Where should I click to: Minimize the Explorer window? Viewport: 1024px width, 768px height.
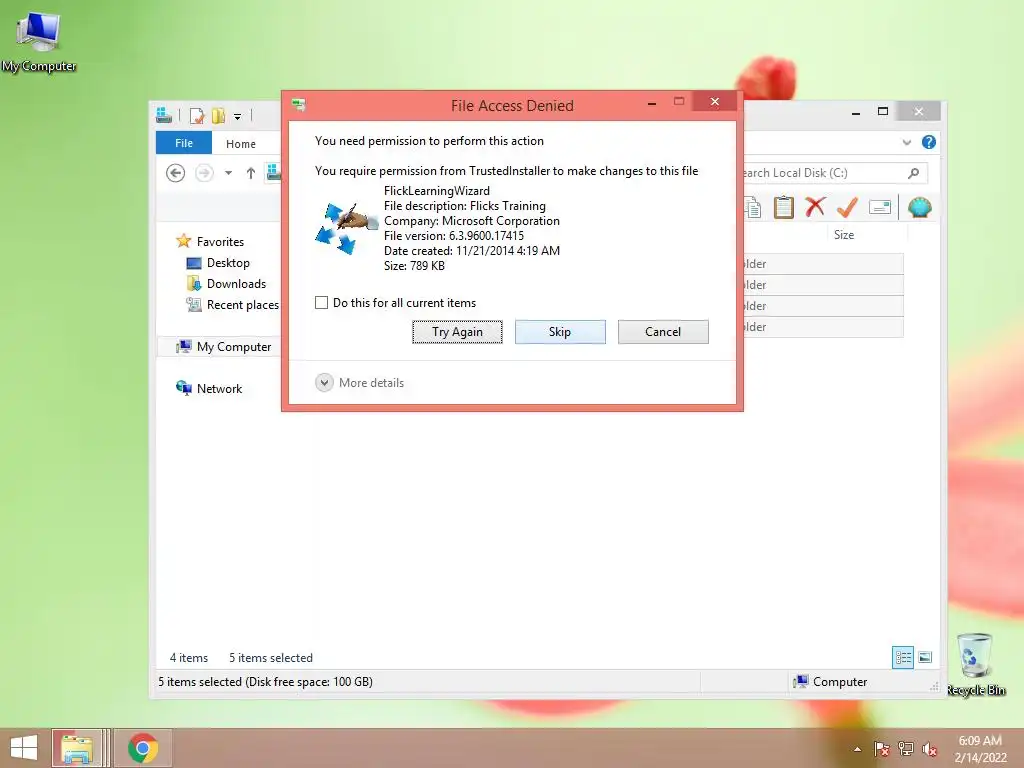856,112
